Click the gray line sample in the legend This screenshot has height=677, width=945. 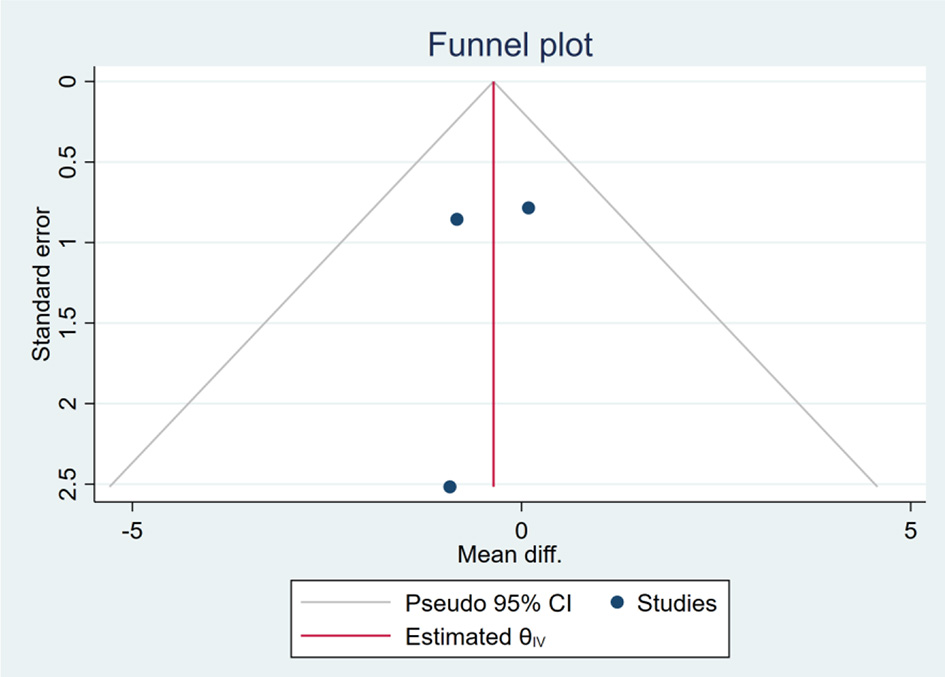(344, 603)
